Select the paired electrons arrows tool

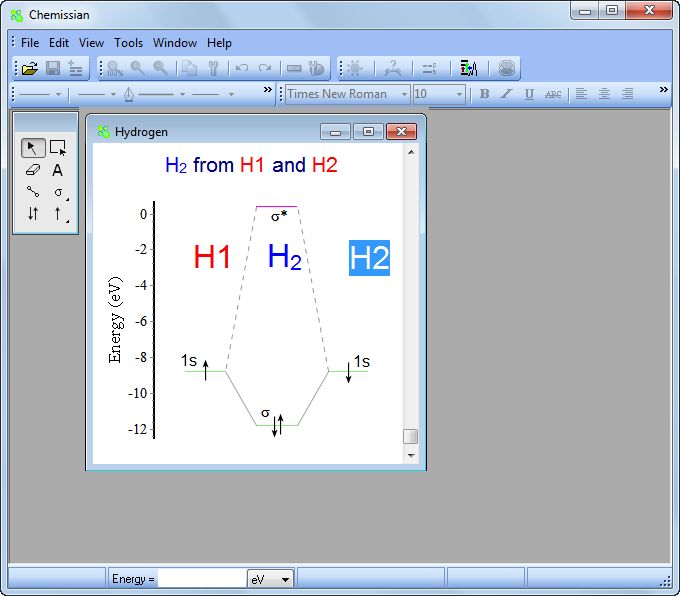[33, 213]
